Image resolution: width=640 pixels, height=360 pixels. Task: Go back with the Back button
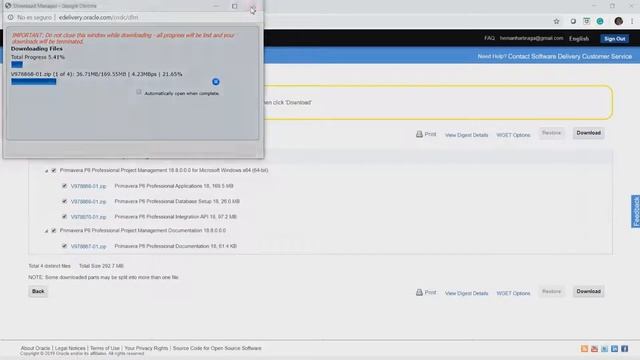[x=38, y=291]
